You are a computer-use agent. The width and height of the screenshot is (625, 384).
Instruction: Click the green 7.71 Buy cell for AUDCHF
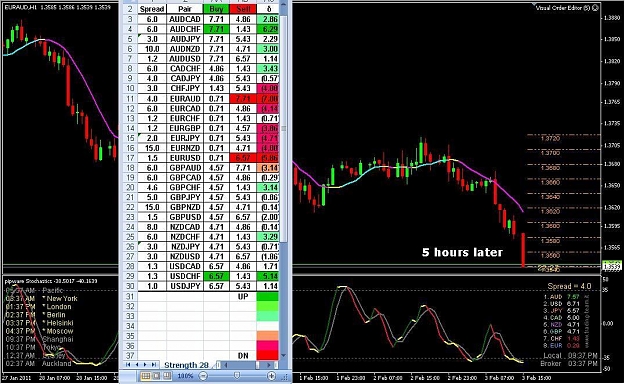point(216,29)
